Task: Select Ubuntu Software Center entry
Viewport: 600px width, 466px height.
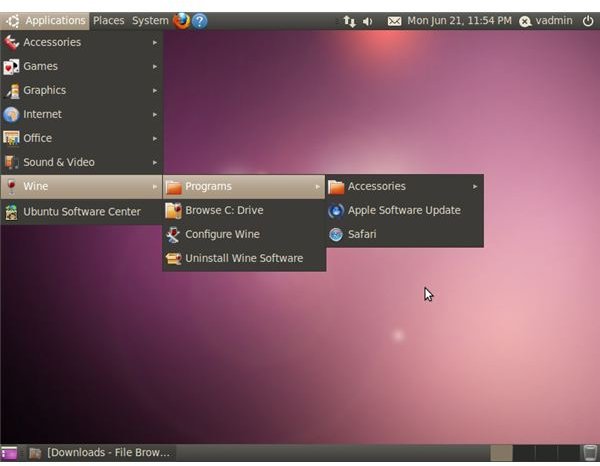Action: (x=82, y=212)
